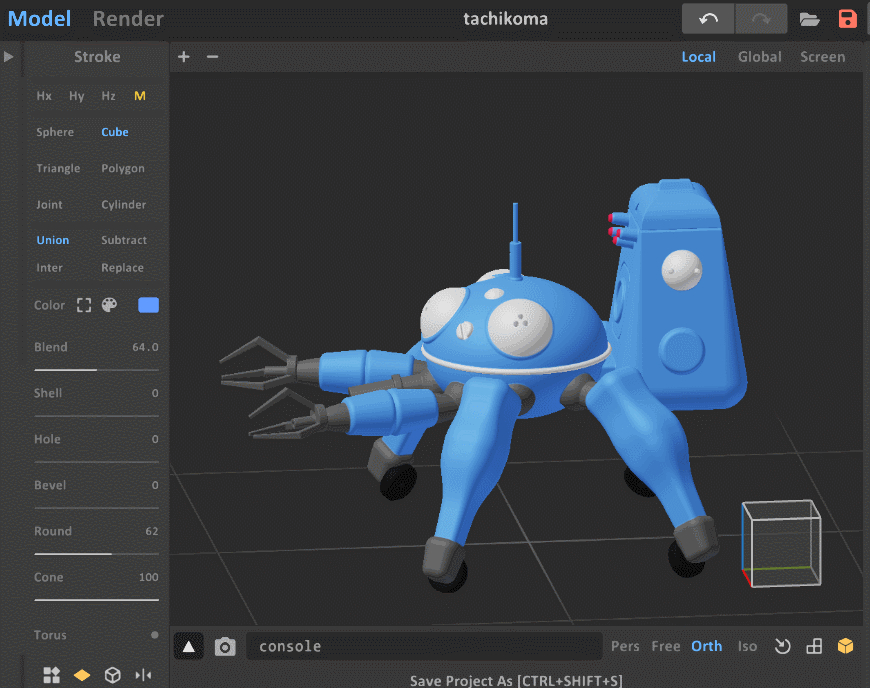Viewport: 870px width, 688px height.
Task: Expand the console with the triangle button
Action: pos(189,647)
